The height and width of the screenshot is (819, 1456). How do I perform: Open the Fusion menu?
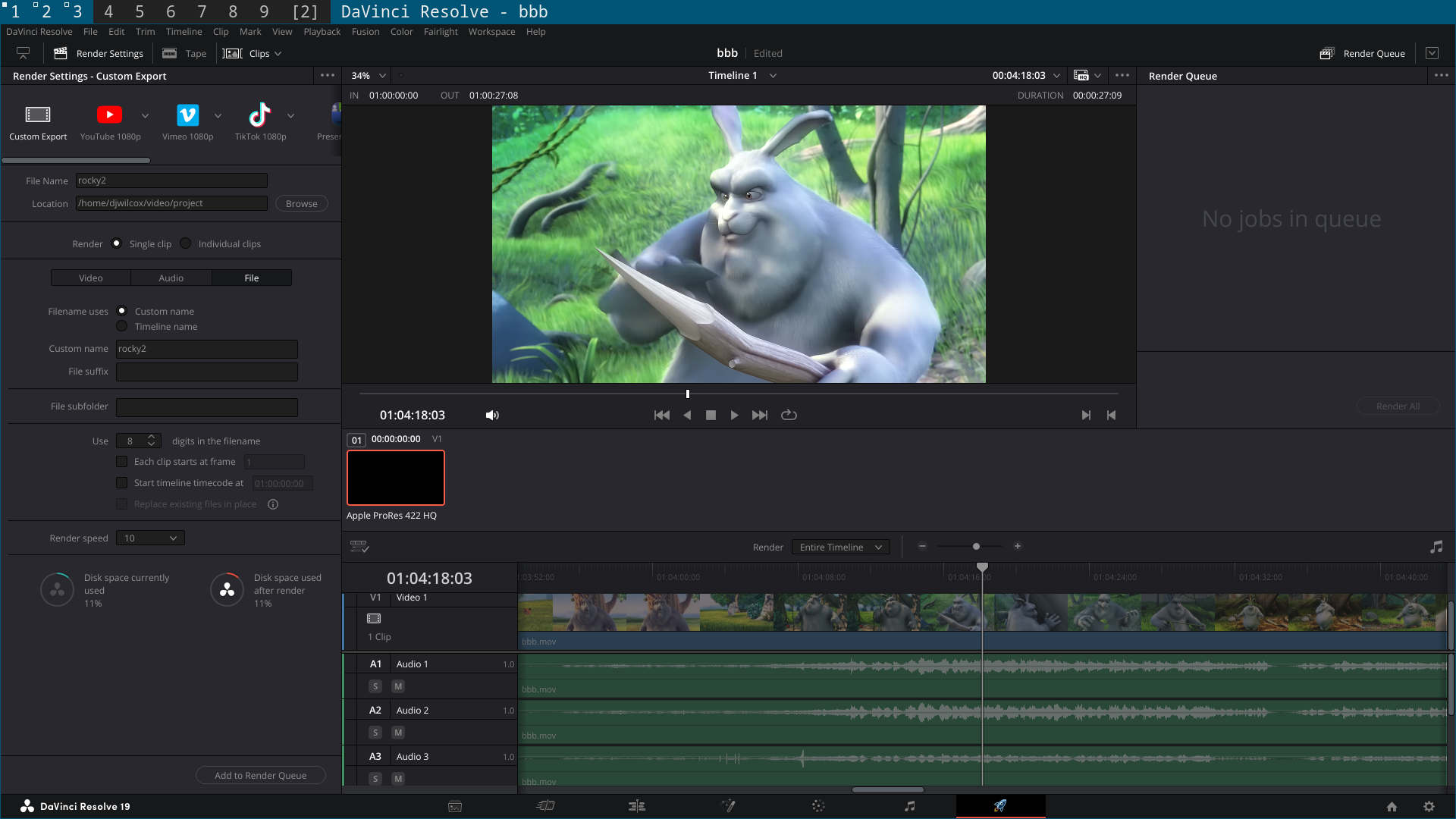[x=366, y=32]
